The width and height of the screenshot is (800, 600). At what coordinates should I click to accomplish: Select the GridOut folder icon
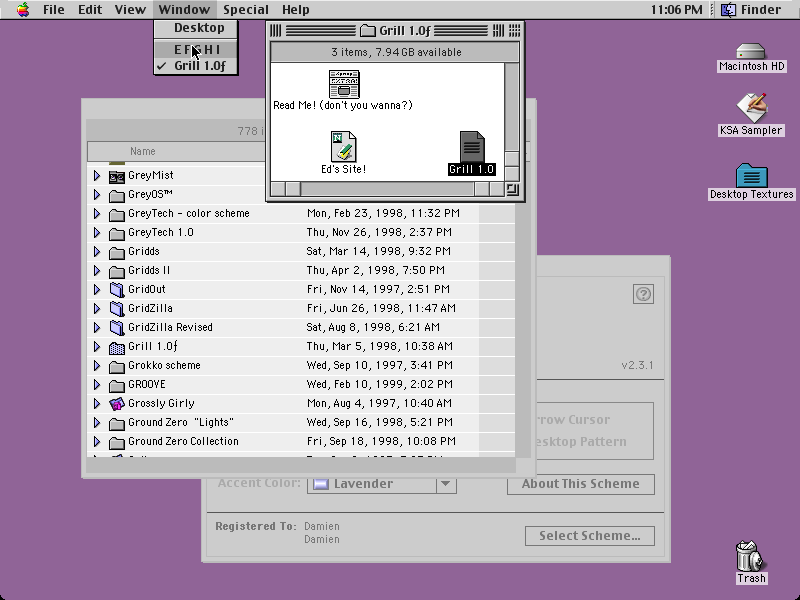pyautogui.click(x=117, y=290)
